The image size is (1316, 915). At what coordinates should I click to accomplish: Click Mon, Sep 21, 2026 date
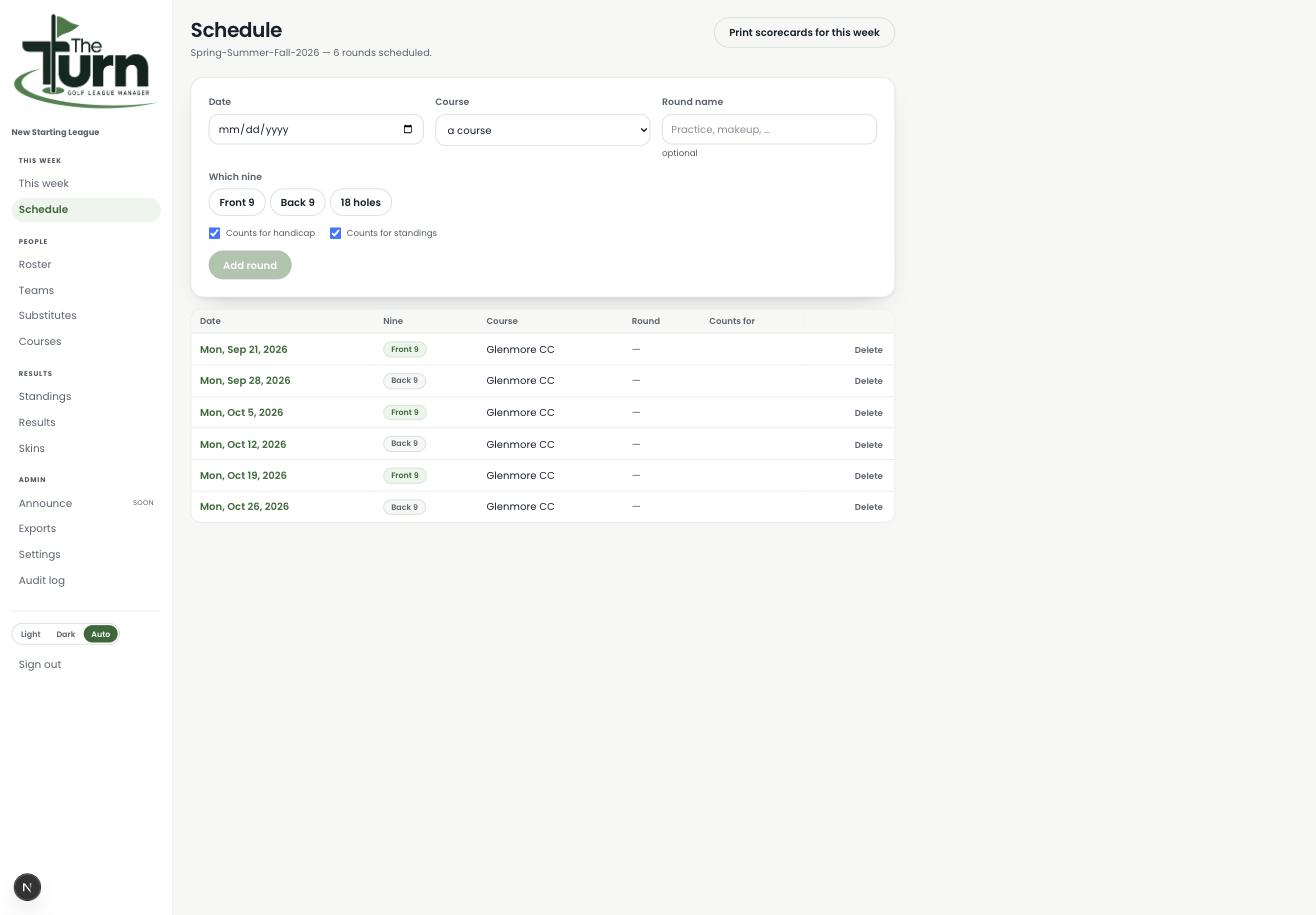[243, 350]
